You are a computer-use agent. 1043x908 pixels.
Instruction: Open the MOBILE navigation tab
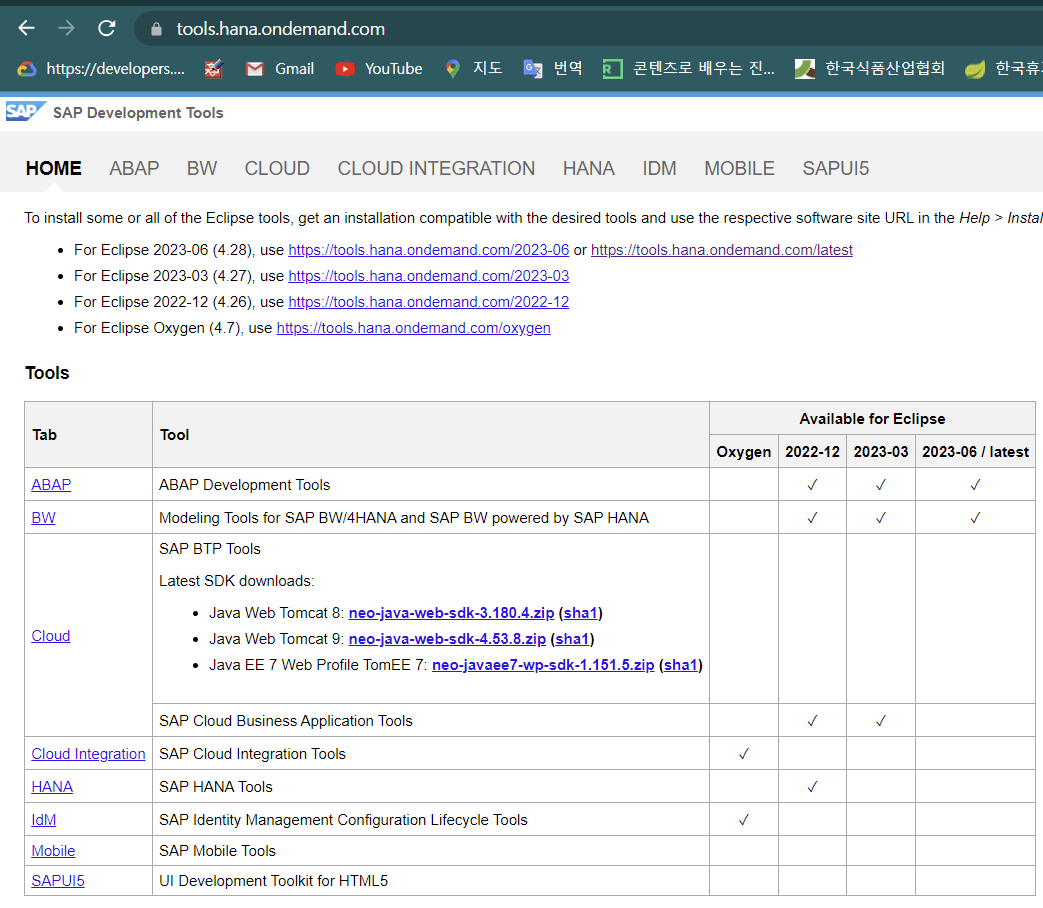point(739,168)
